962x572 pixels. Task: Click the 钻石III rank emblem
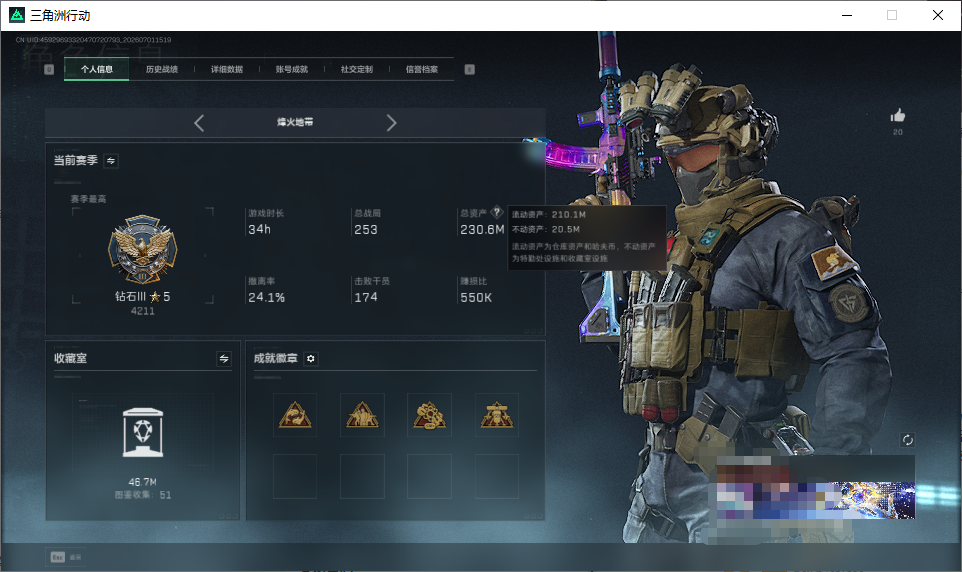(143, 250)
